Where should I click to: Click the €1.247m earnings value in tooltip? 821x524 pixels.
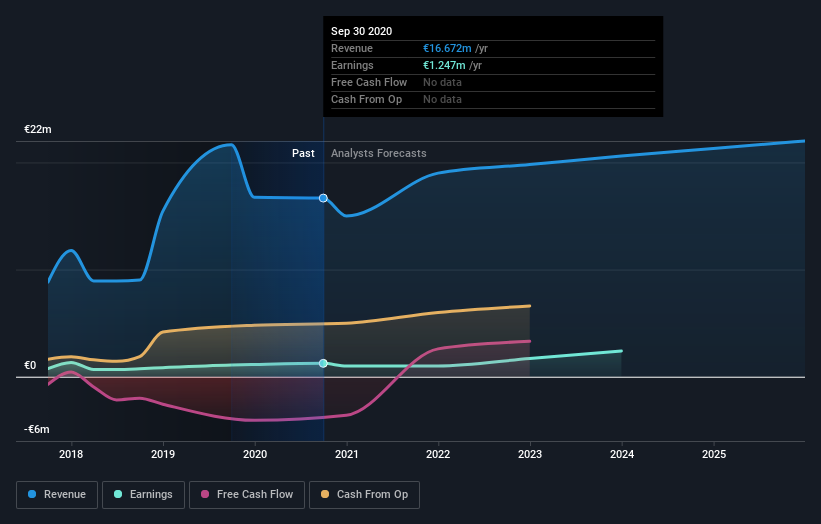(444, 65)
